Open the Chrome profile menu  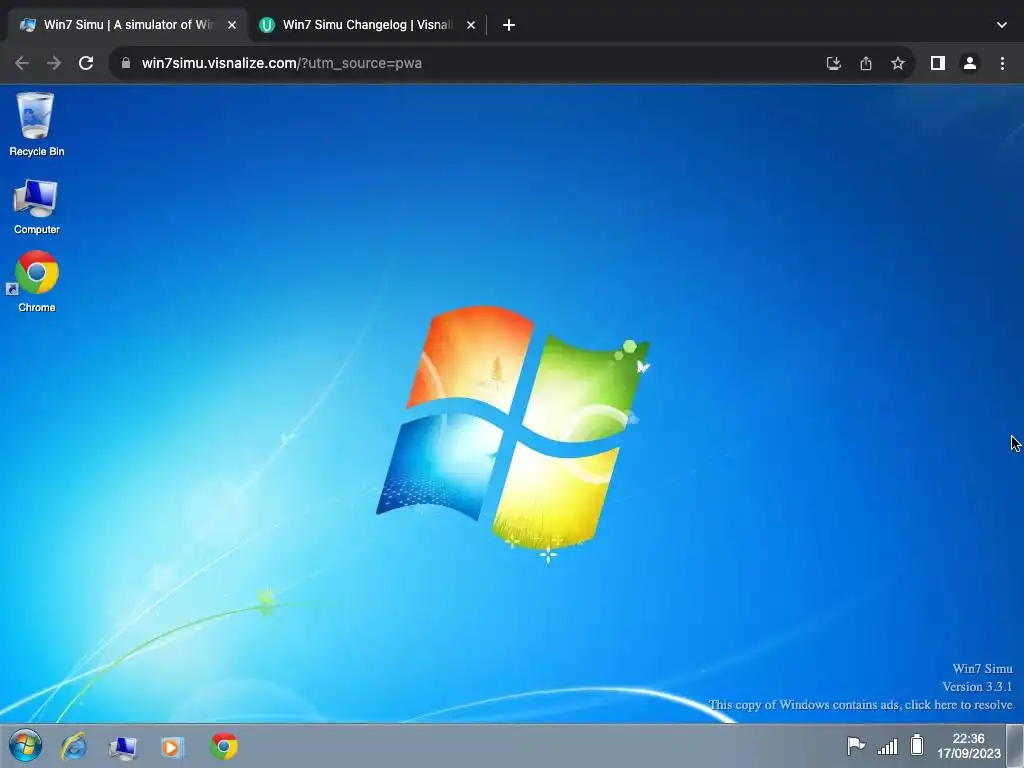coord(970,63)
